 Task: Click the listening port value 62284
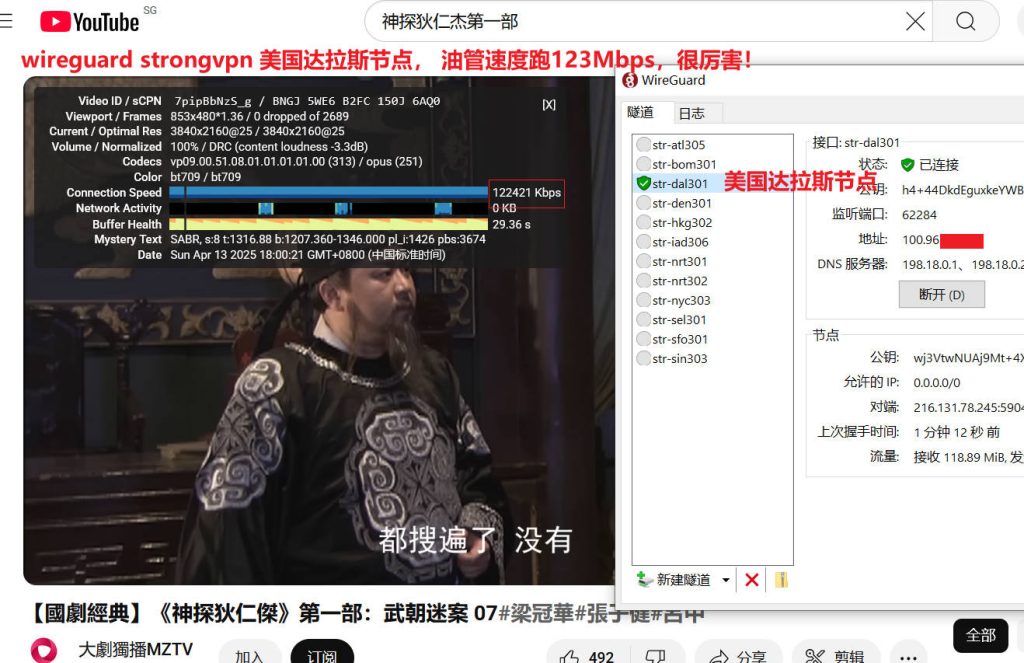919,215
